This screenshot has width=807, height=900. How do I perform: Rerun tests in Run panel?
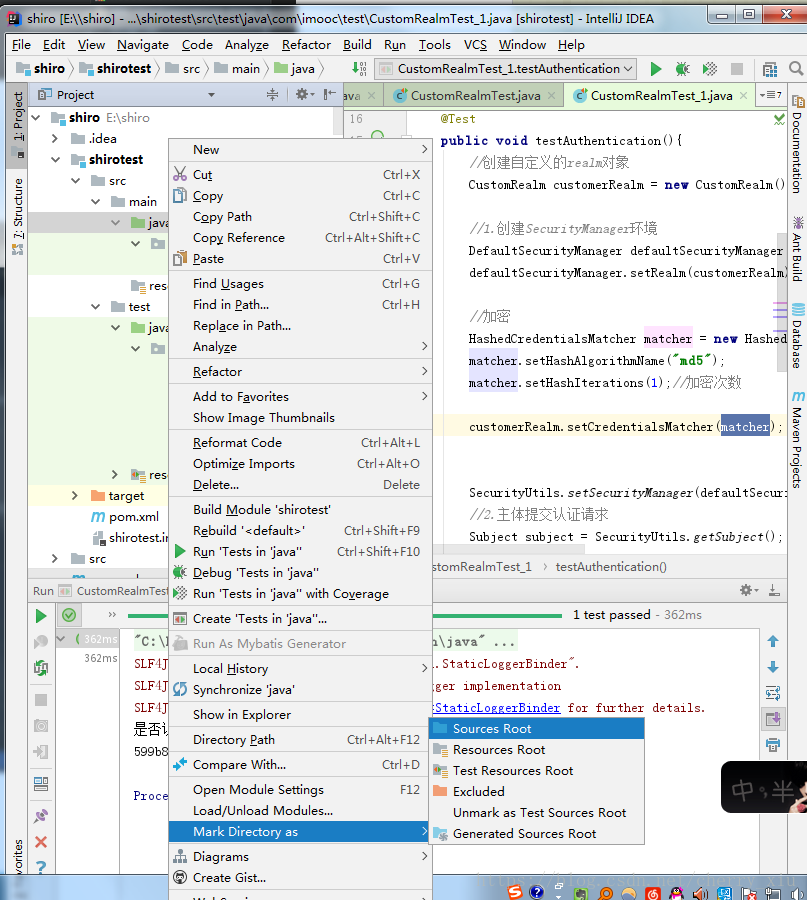pos(41,616)
